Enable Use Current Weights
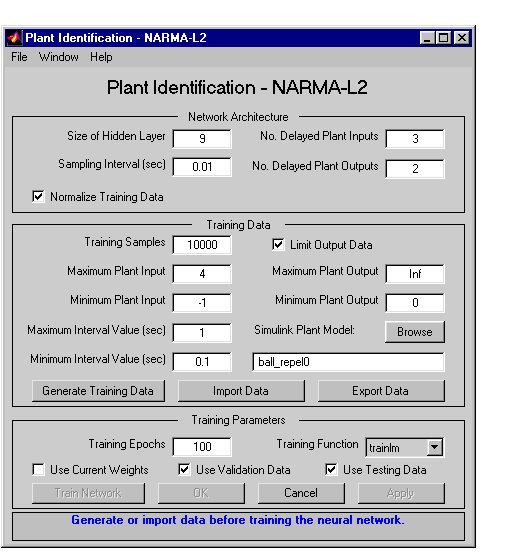 pyautogui.click(x=38, y=469)
